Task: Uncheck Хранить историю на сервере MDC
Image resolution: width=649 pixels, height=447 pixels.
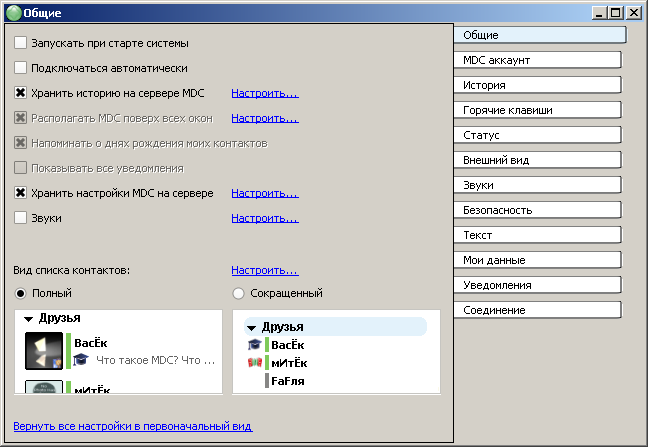Action: pos(20,93)
